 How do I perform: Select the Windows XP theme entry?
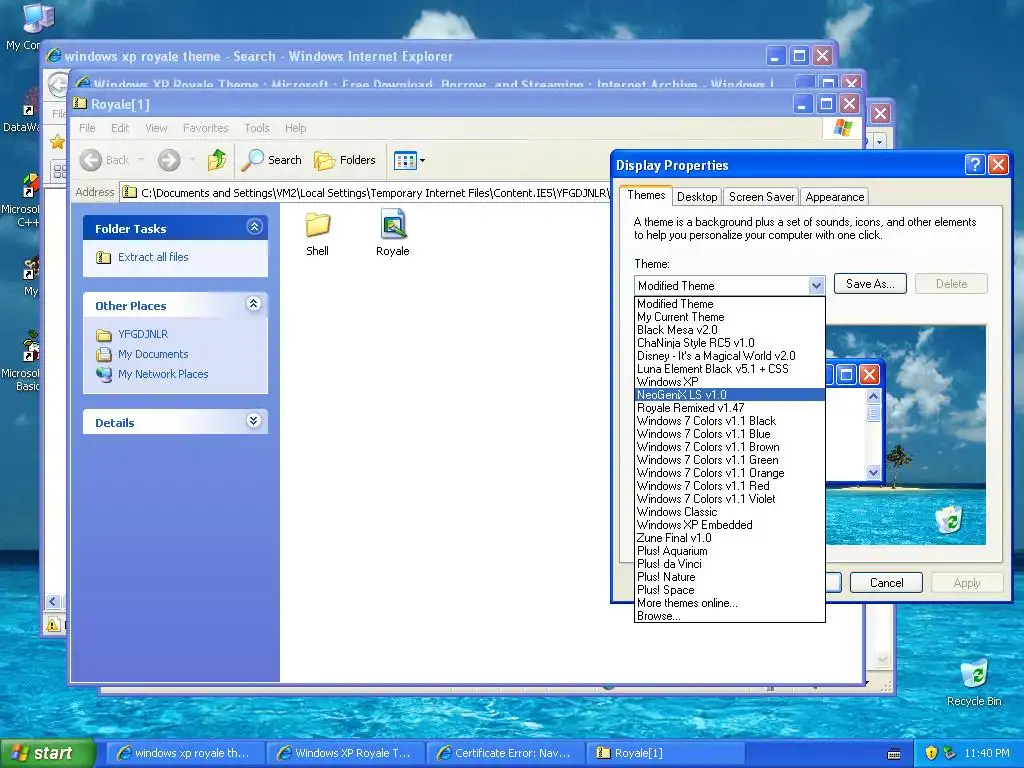click(x=729, y=382)
